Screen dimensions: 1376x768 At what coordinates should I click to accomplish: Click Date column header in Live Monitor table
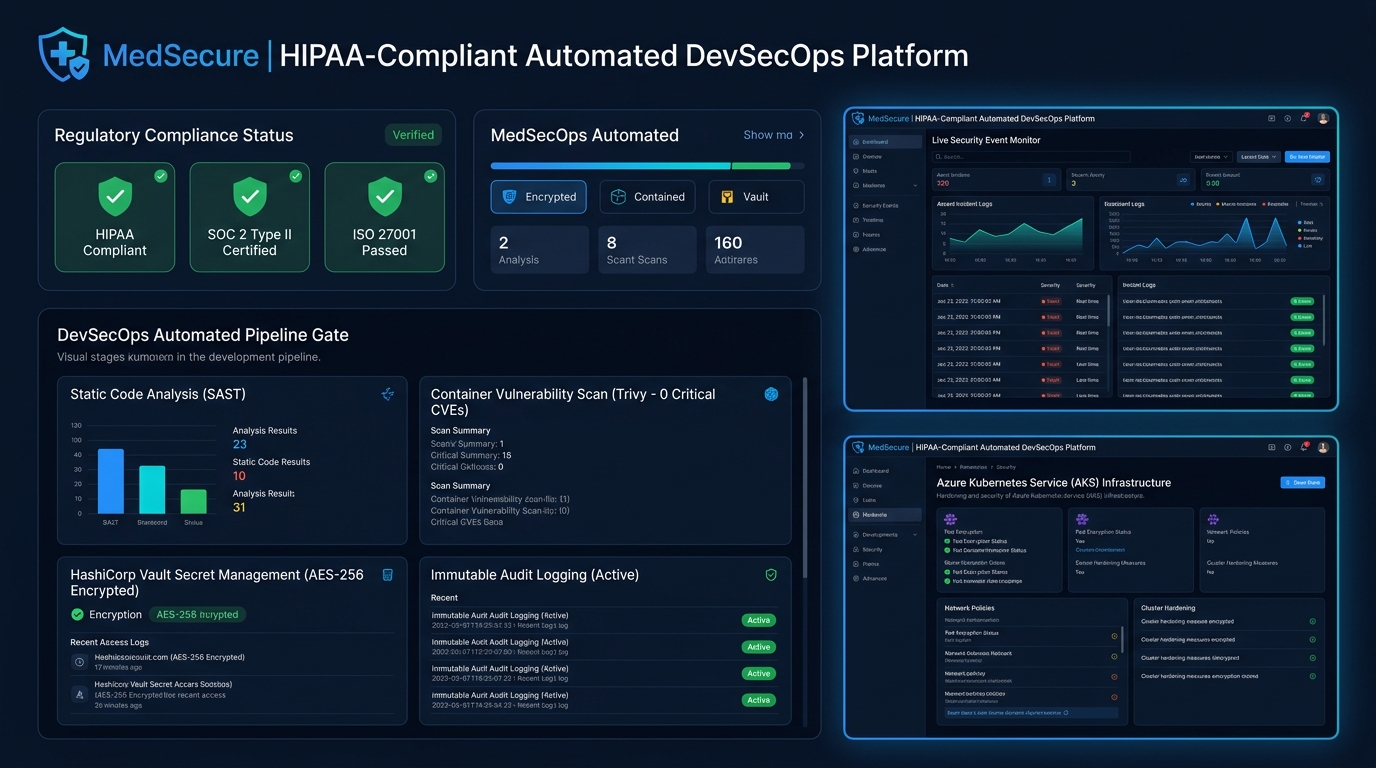coord(943,285)
